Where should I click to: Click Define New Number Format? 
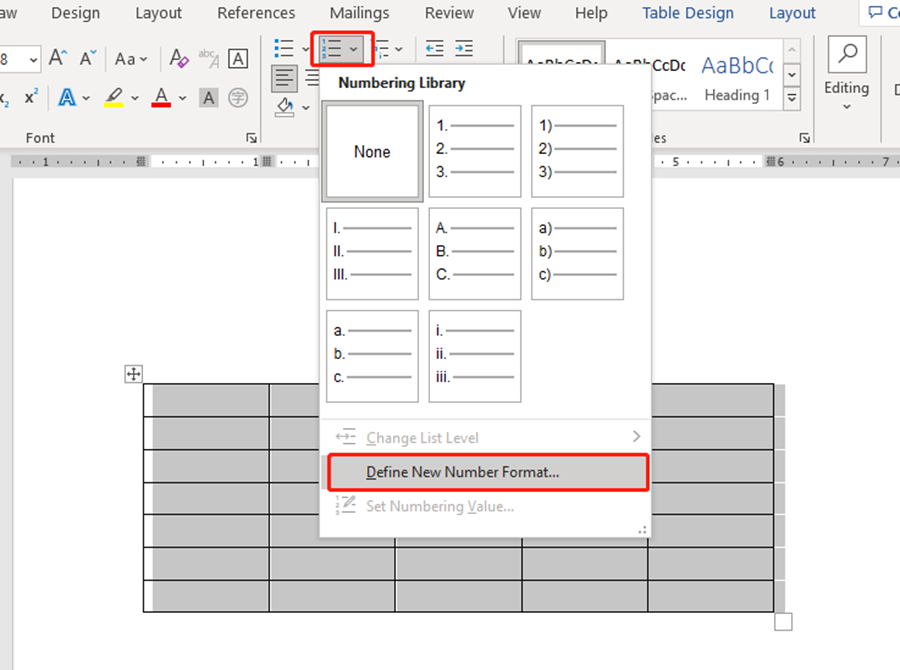coord(488,473)
